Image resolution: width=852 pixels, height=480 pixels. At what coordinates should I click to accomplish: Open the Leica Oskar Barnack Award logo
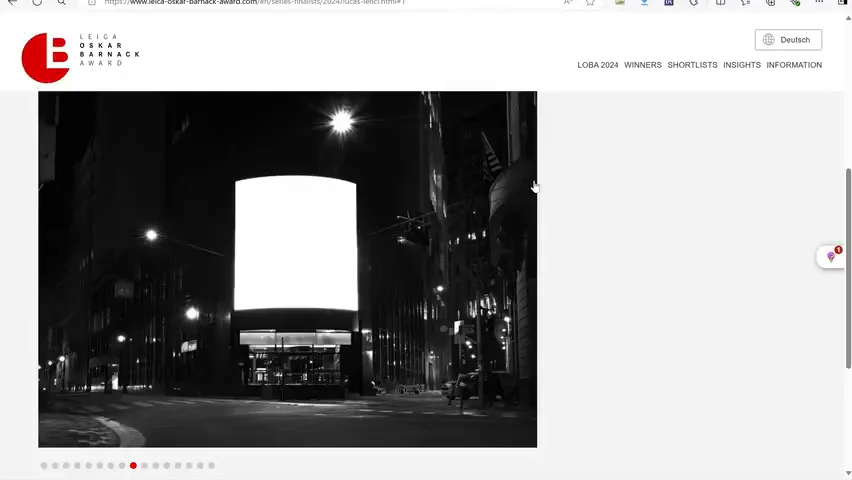coord(80,58)
